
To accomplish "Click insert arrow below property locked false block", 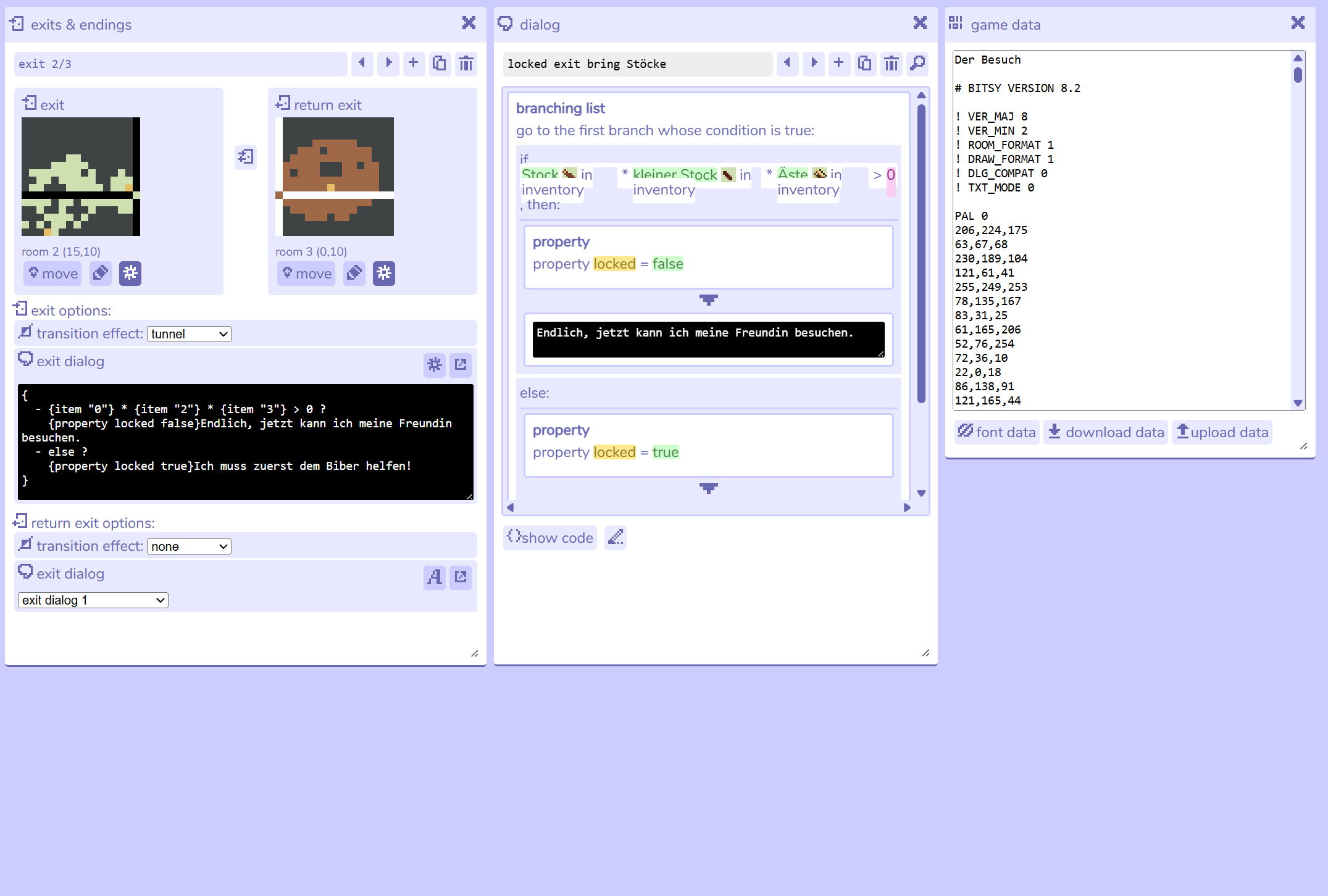I will [709, 300].
